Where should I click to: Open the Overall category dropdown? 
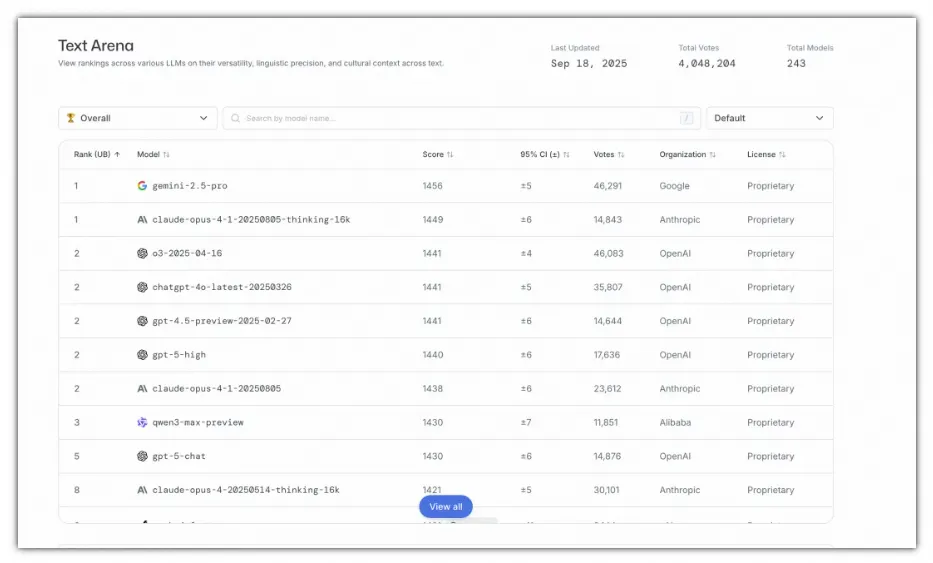(138, 118)
